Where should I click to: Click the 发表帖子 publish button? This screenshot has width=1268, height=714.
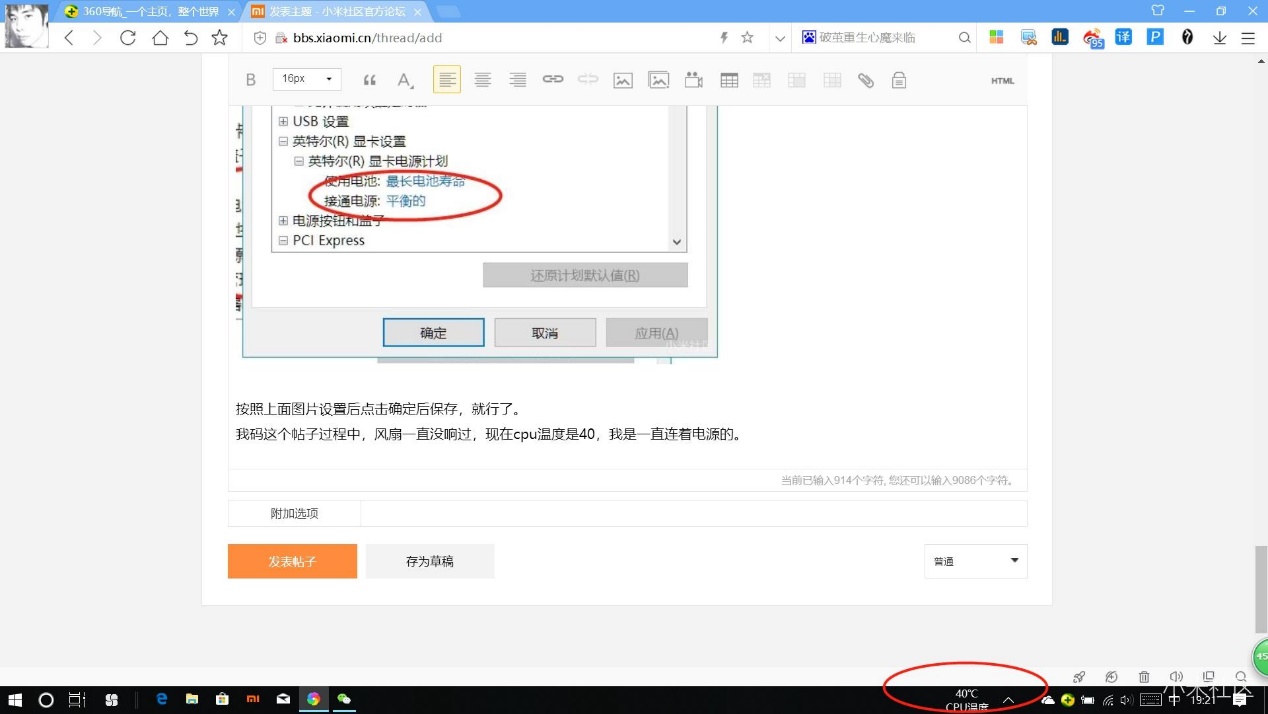click(x=292, y=561)
